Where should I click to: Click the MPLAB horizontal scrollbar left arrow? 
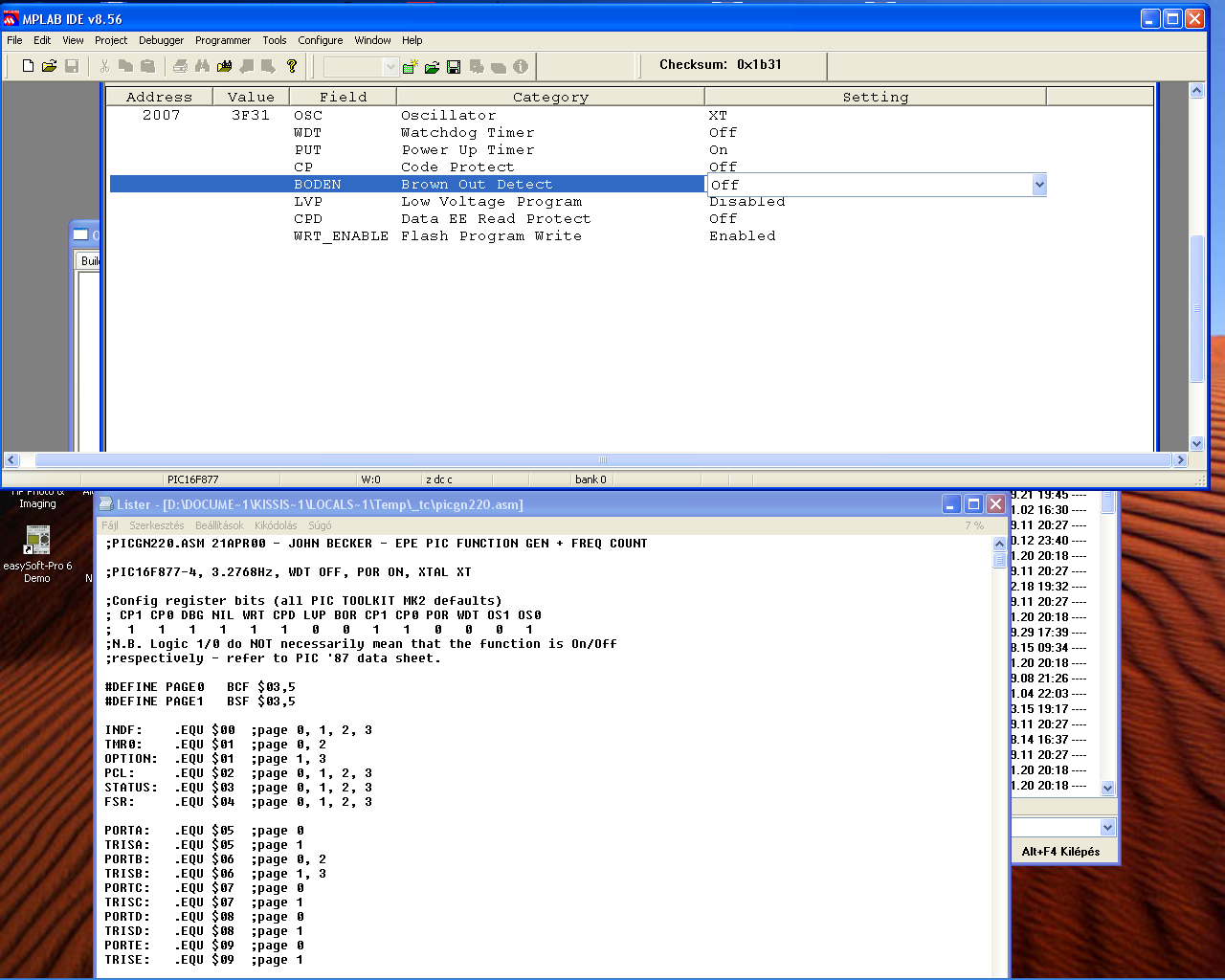(12, 460)
